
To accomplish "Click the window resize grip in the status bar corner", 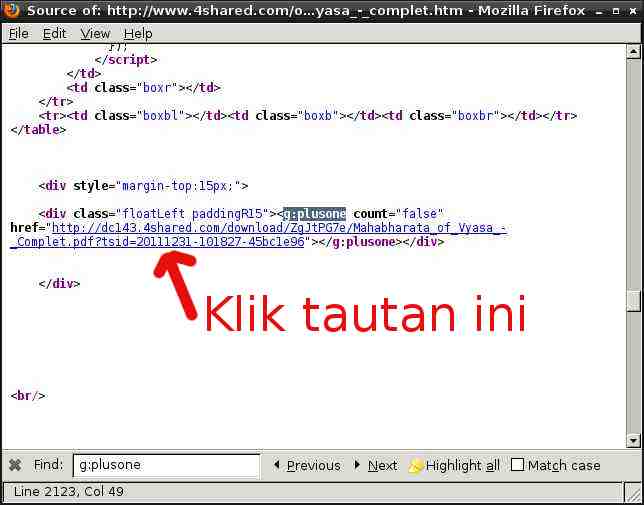I will tap(634, 495).
